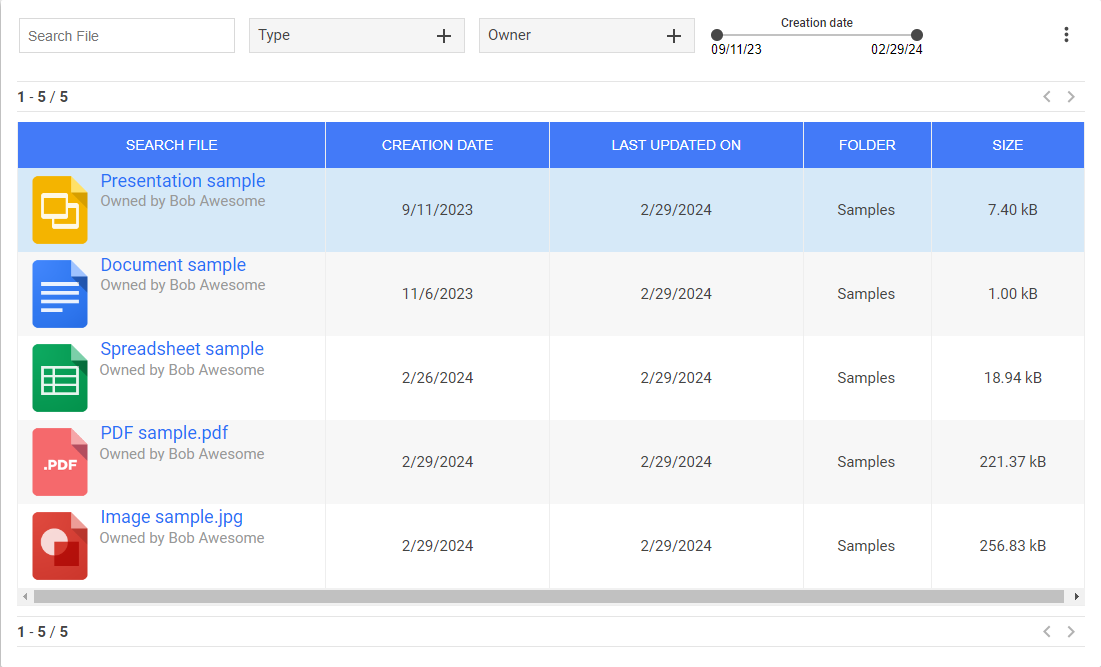Click last updated date in Document sample row

tap(676, 294)
